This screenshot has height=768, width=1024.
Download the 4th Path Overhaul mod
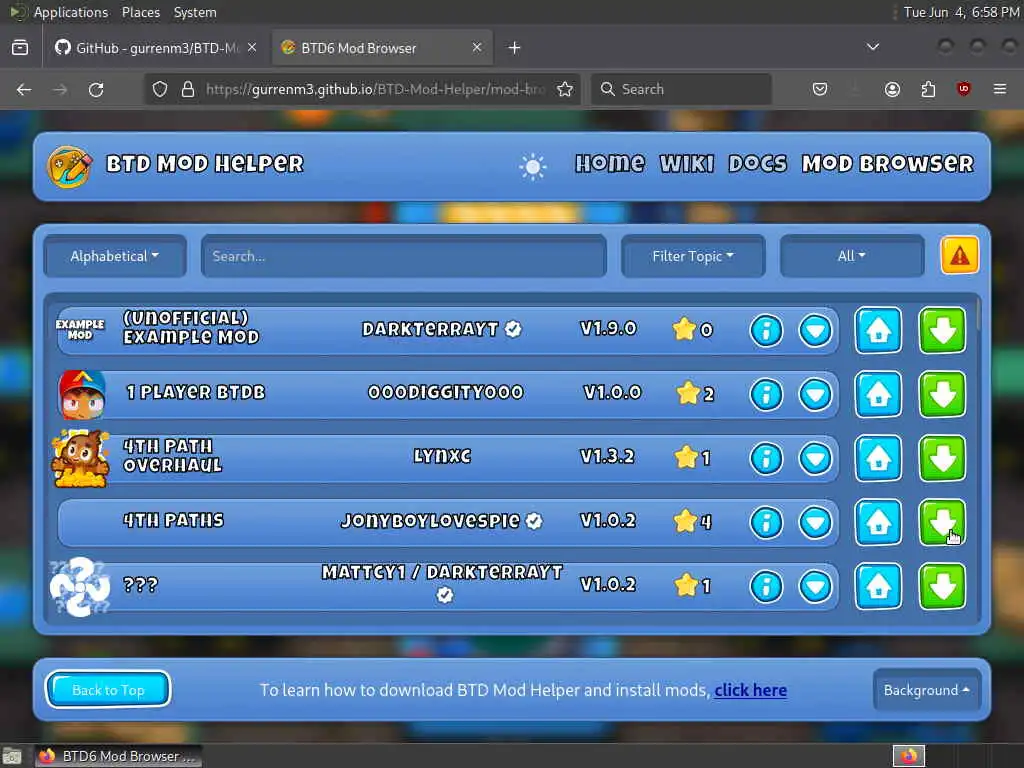(942, 458)
